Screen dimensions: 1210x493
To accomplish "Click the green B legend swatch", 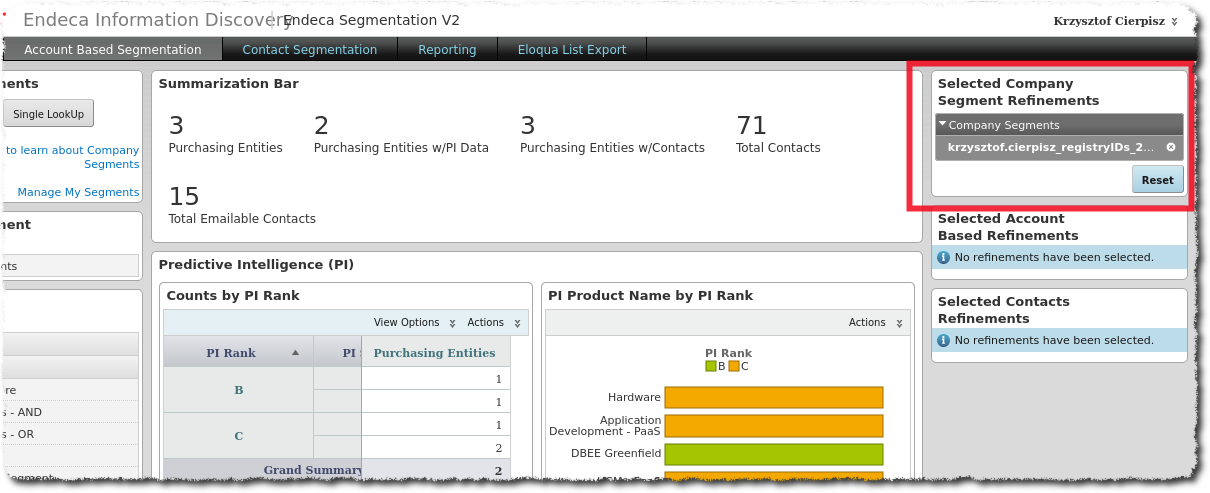I will click(x=710, y=367).
